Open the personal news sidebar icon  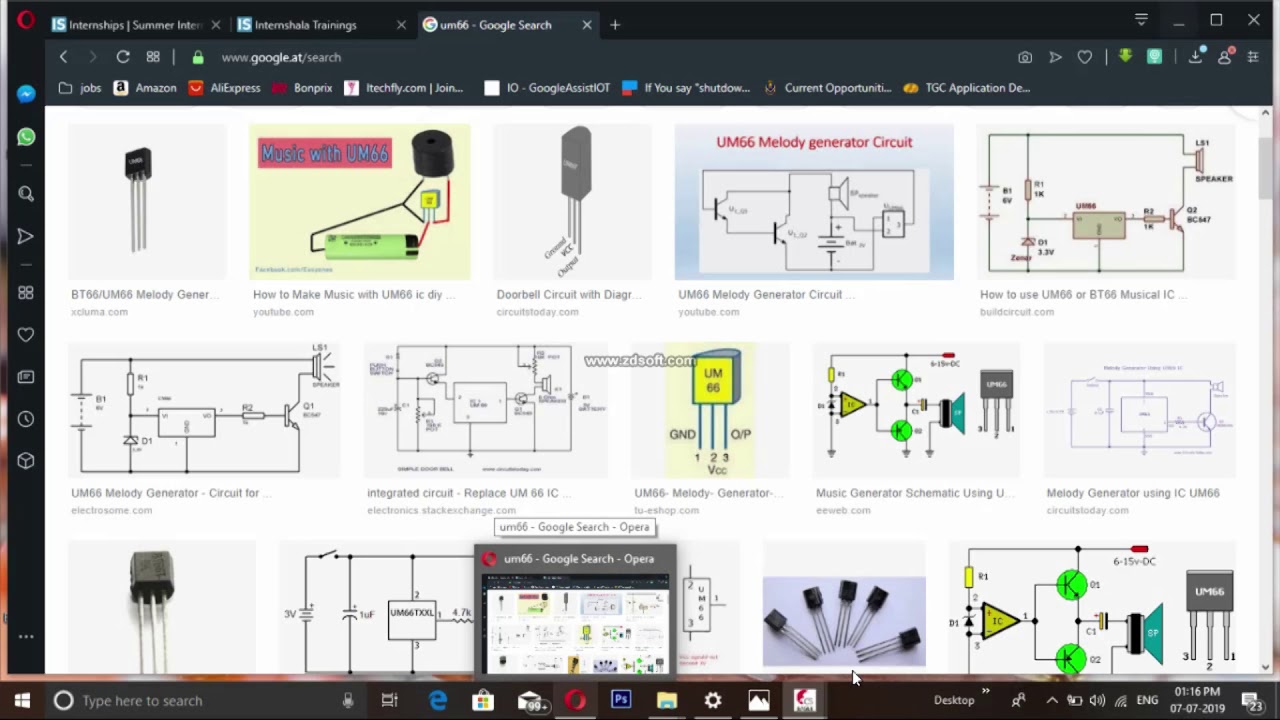coord(26,377)
